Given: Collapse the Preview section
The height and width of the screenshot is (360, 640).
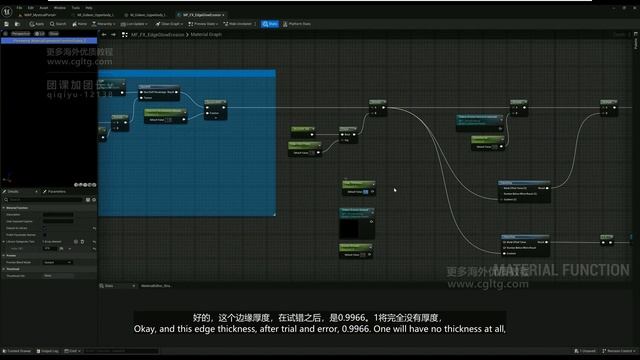Looking at the screenshot, I should tap(4, 256).
